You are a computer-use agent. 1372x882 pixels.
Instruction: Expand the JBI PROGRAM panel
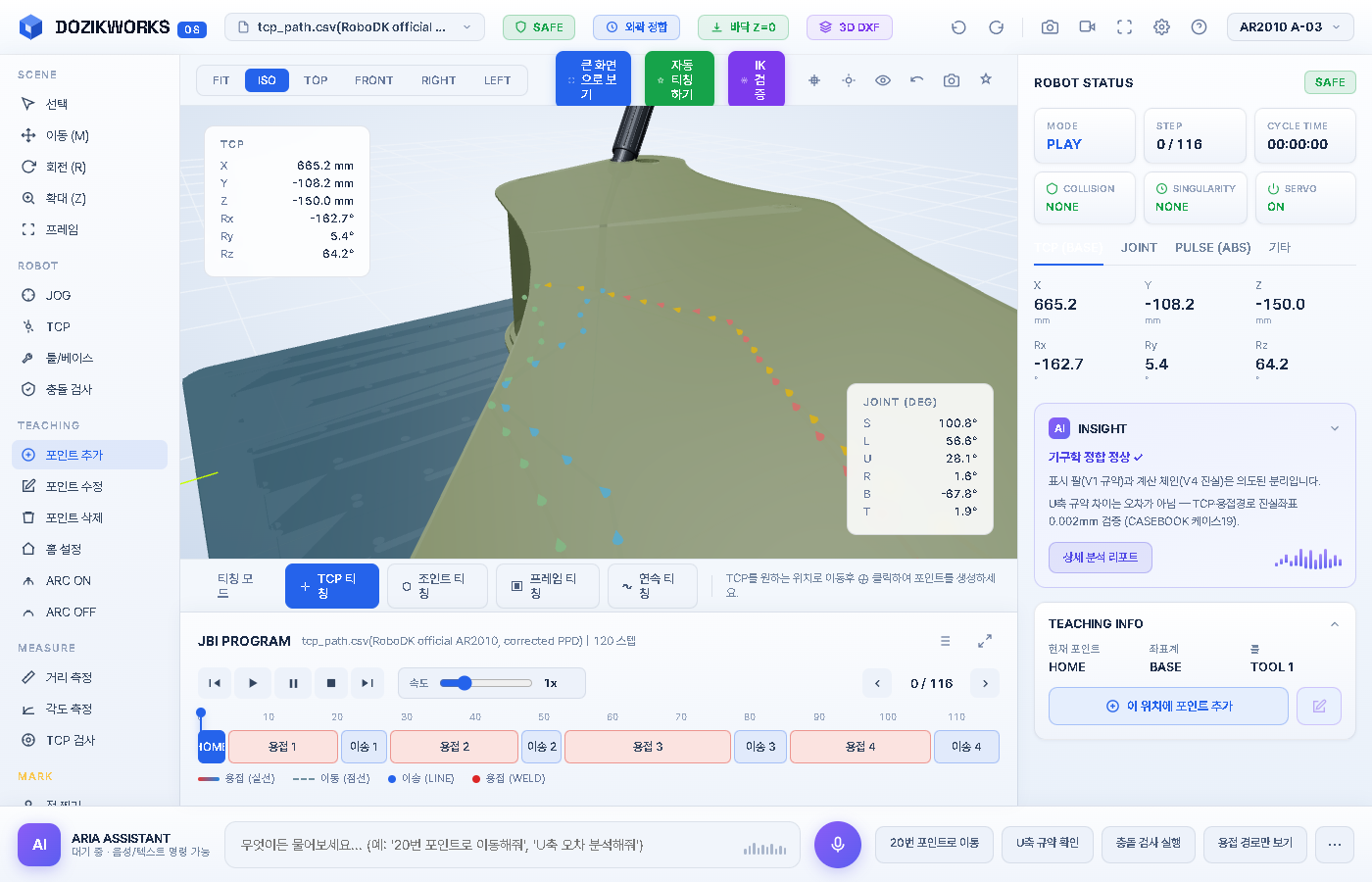[x=985, y=641]
